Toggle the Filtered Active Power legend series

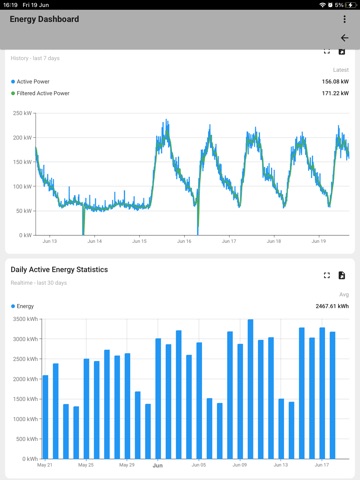click(x=40, y=93)
